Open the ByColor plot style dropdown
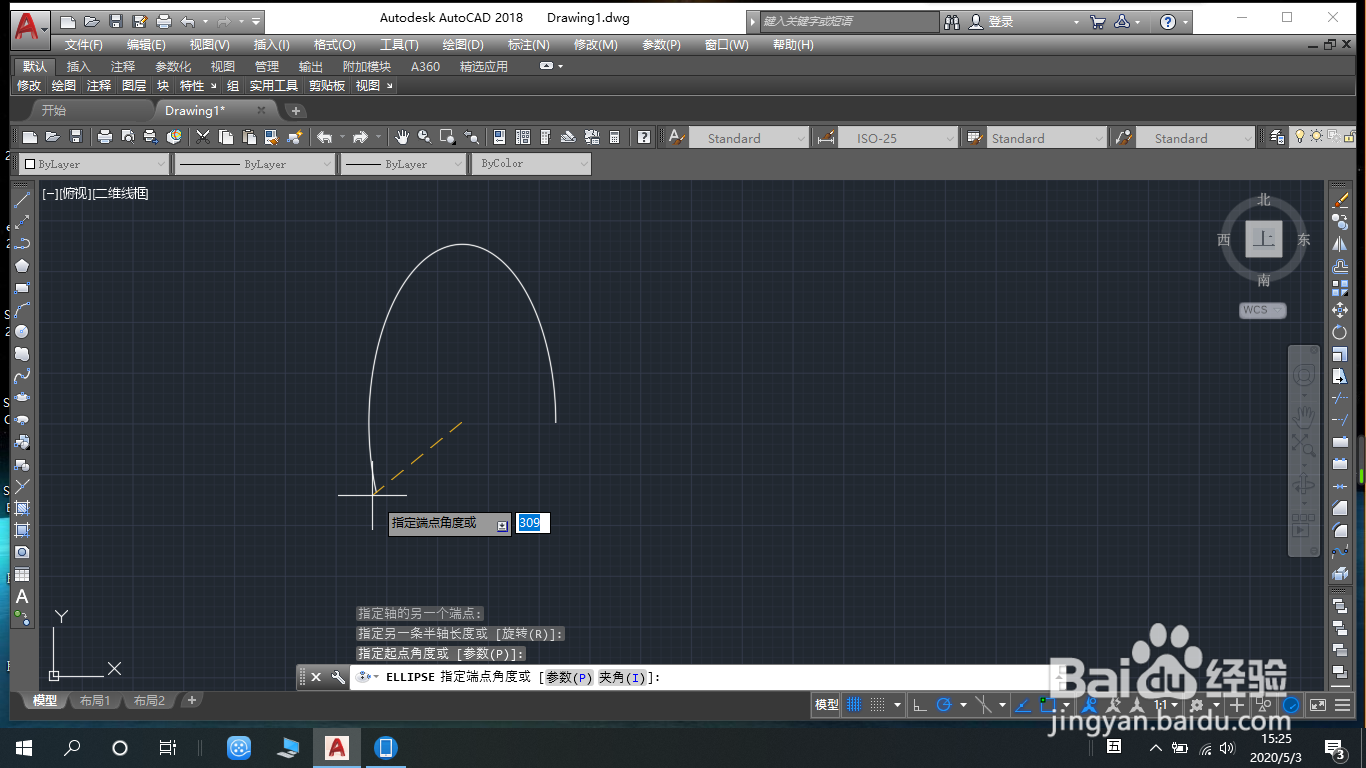 [531, 164]
